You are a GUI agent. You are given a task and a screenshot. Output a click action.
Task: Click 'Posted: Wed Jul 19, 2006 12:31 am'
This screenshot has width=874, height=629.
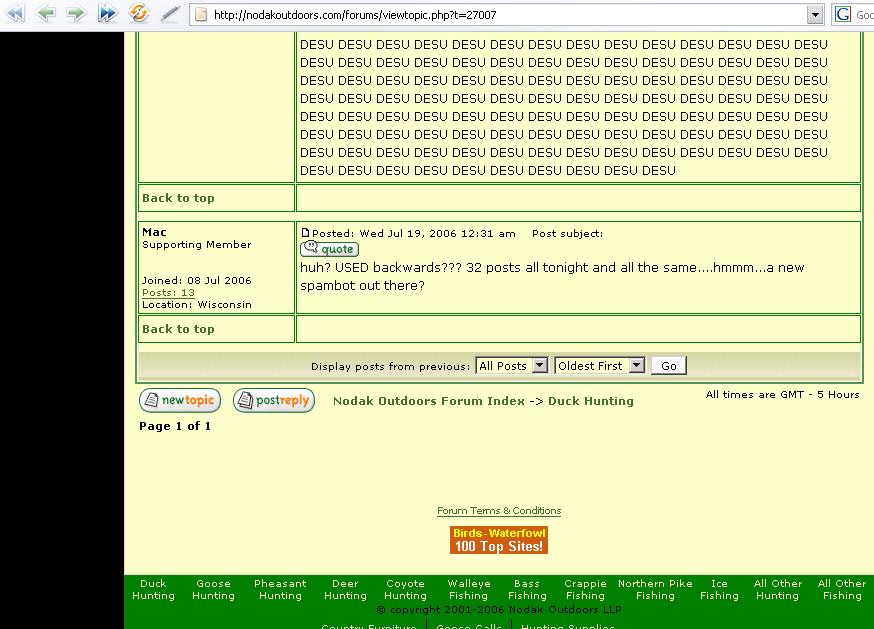[x=414, y=234]
